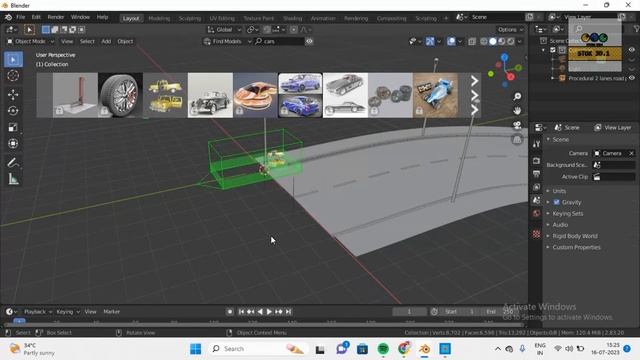Expand the Rigid Body World panel
The width and height of the screenshot is (640, 360).
575,236
